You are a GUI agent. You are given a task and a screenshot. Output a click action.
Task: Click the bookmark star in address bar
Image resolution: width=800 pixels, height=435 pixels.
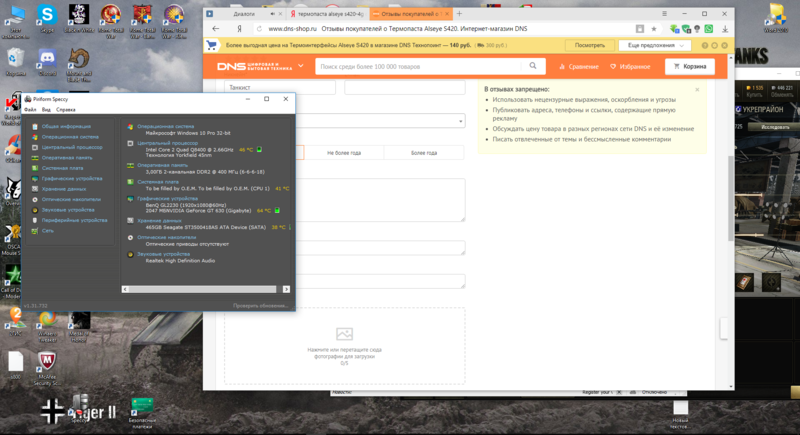(652, 29)
